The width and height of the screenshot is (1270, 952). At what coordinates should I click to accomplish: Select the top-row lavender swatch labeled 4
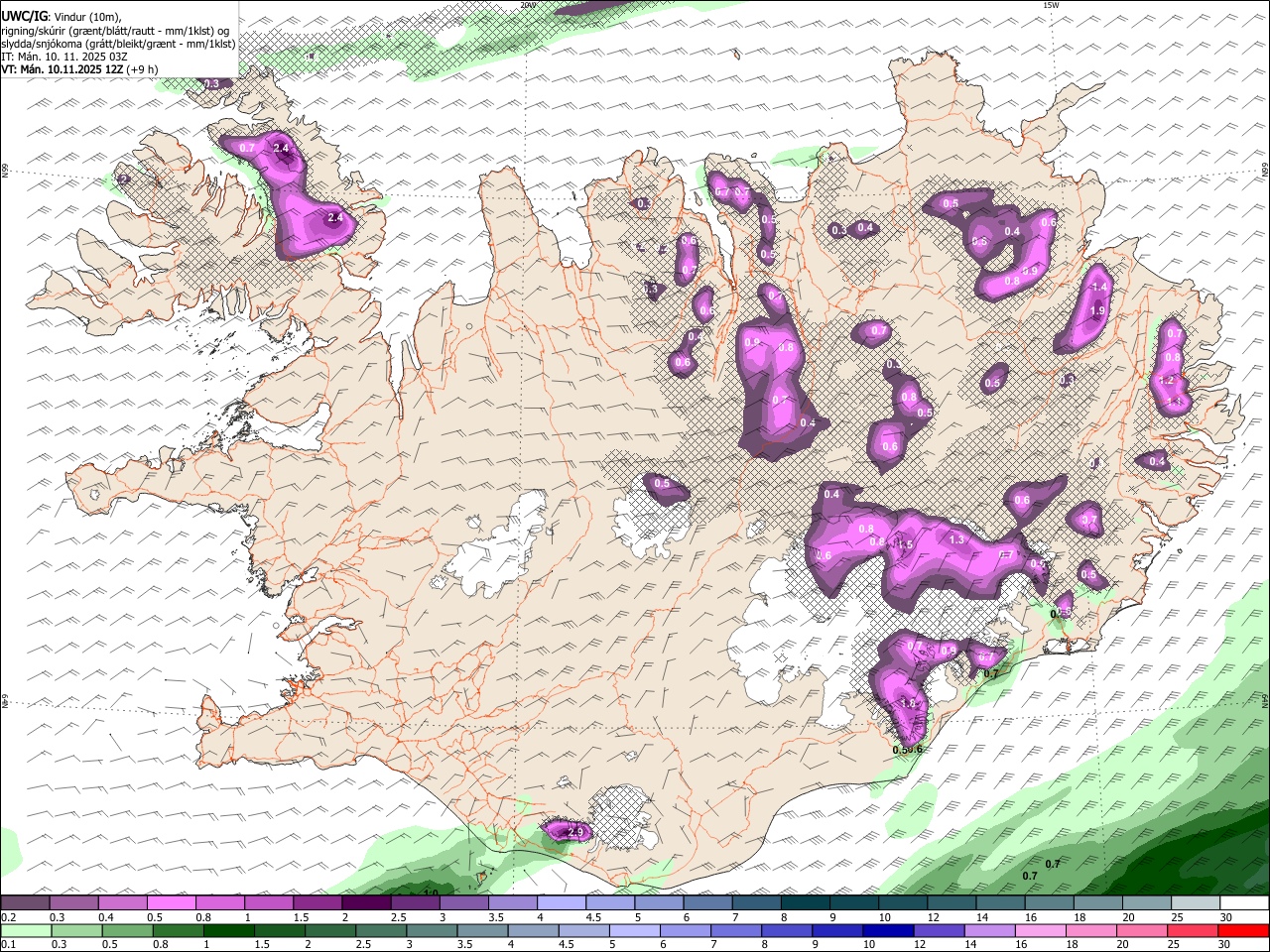pyautogui.click(x=562, y=902)
